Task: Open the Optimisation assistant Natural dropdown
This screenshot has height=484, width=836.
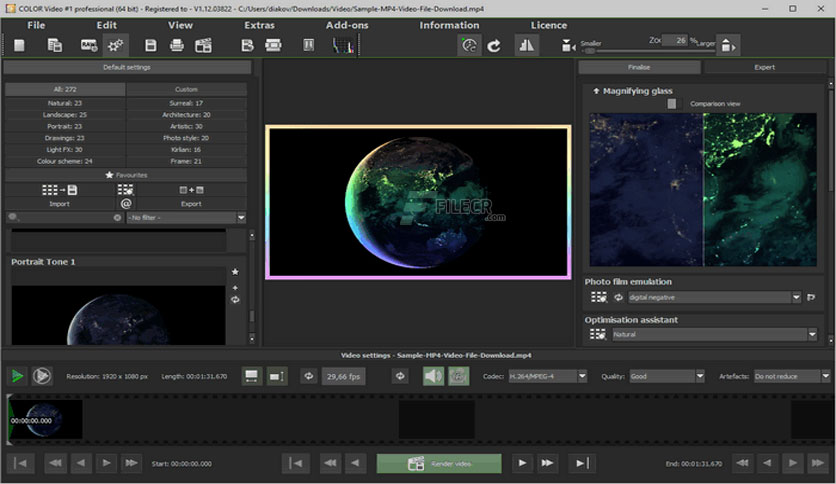Action: click(x=714, y=335)
